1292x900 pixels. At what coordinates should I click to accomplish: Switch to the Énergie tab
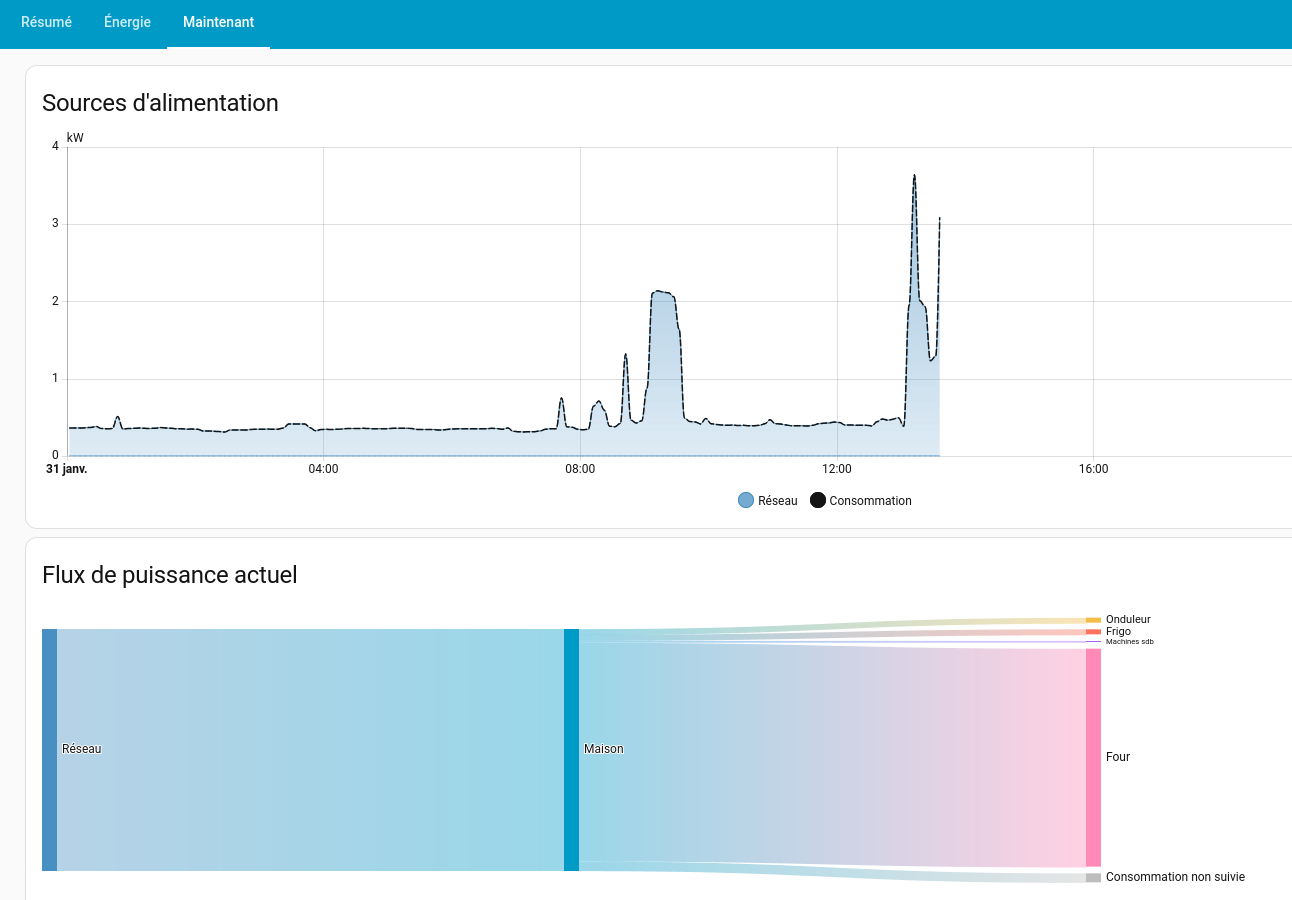(127, 22)
